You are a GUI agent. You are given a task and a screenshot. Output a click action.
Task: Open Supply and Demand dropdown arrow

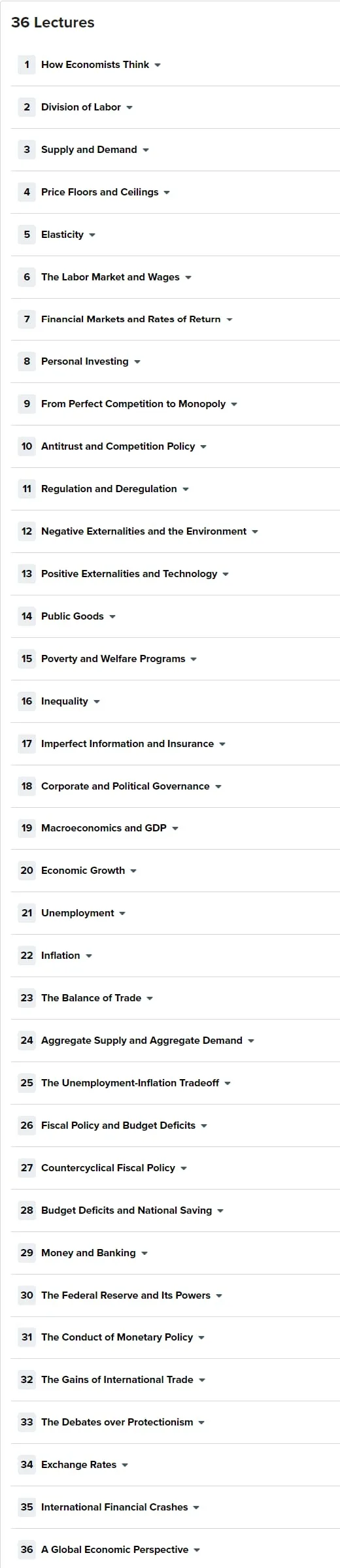146,150
